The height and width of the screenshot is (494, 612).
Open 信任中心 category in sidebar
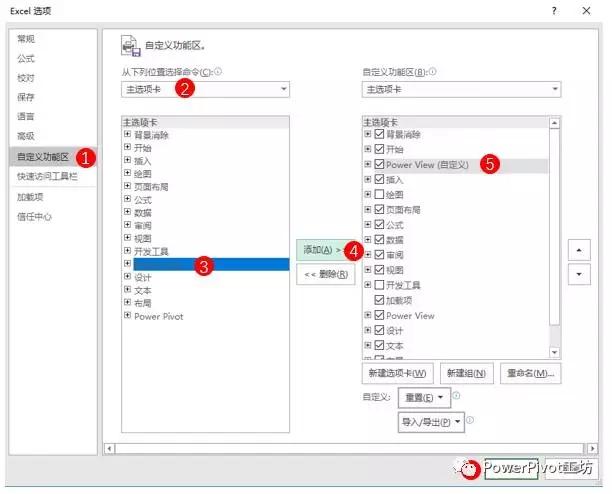pos(34,217)
